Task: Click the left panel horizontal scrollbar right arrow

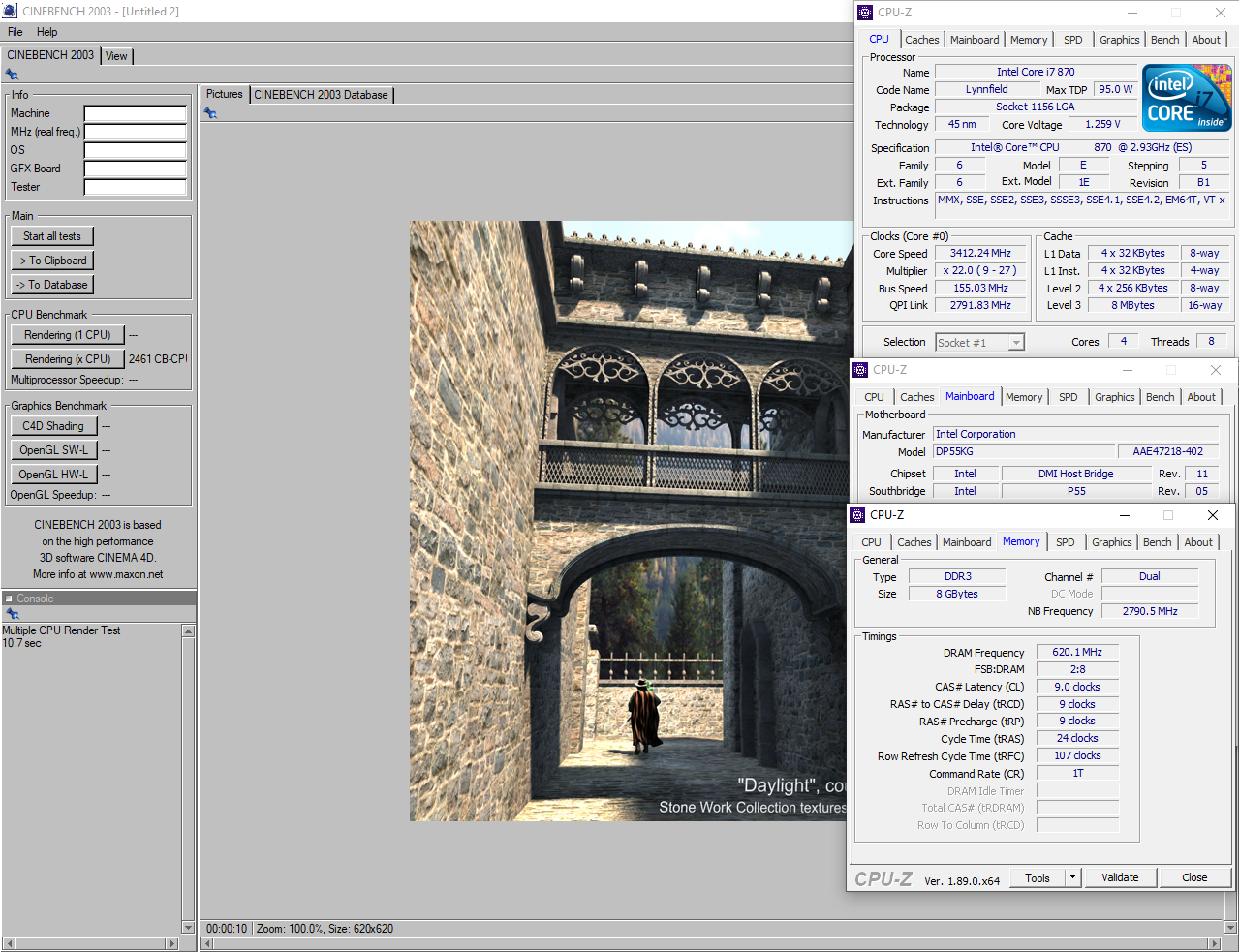Action: click(172, 943)
